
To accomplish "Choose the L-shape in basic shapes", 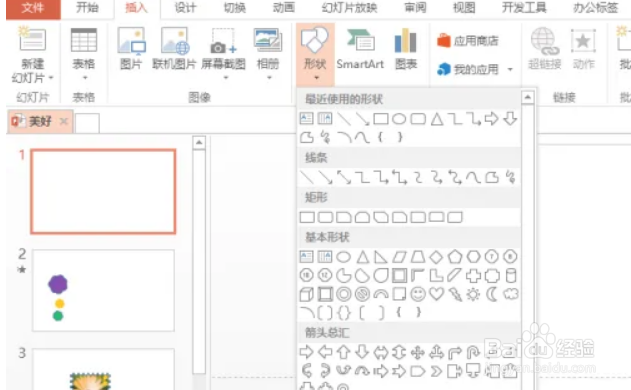I will pyautogui.click(x=436, y=276).
